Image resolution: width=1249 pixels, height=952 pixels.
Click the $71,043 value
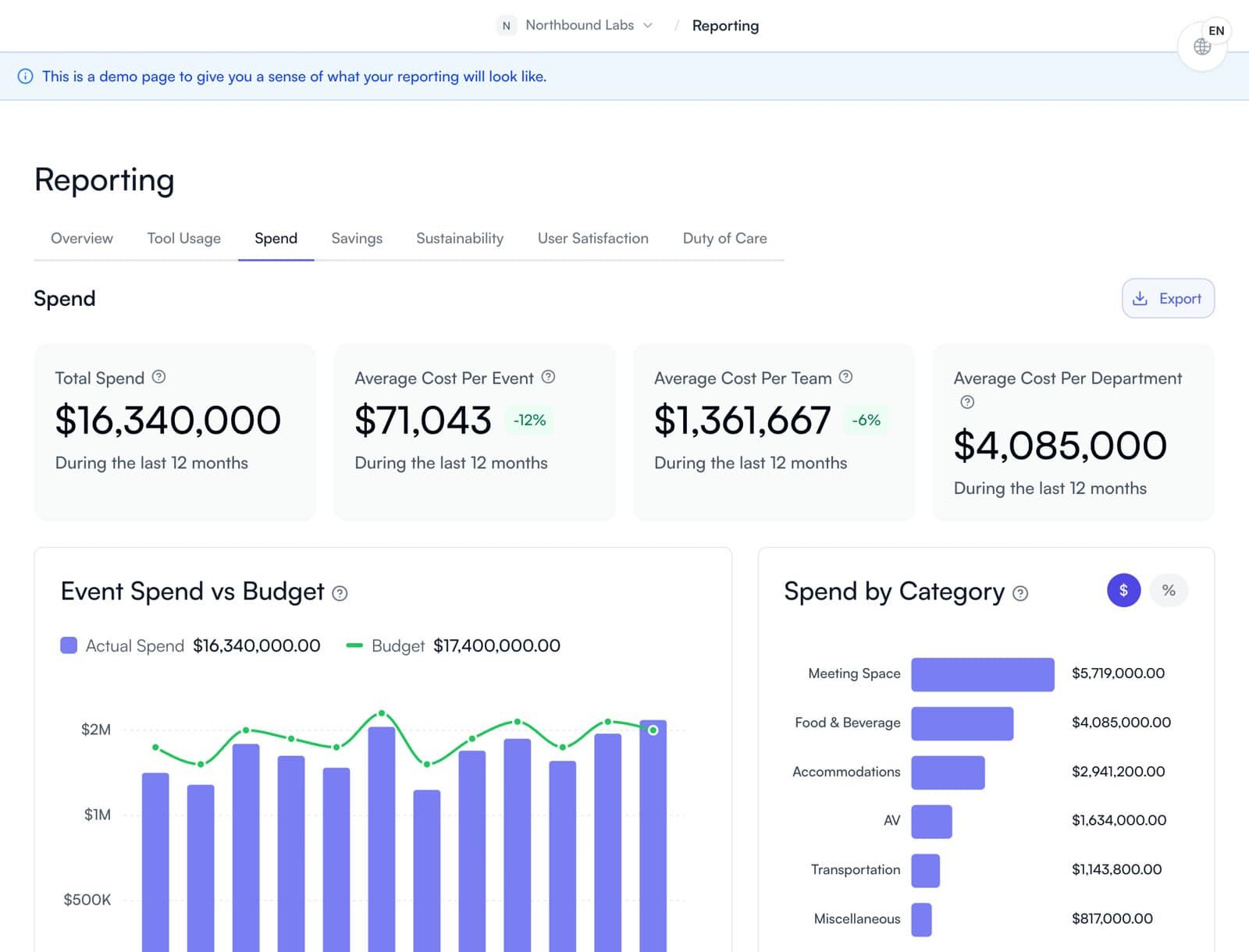(423, 421)
